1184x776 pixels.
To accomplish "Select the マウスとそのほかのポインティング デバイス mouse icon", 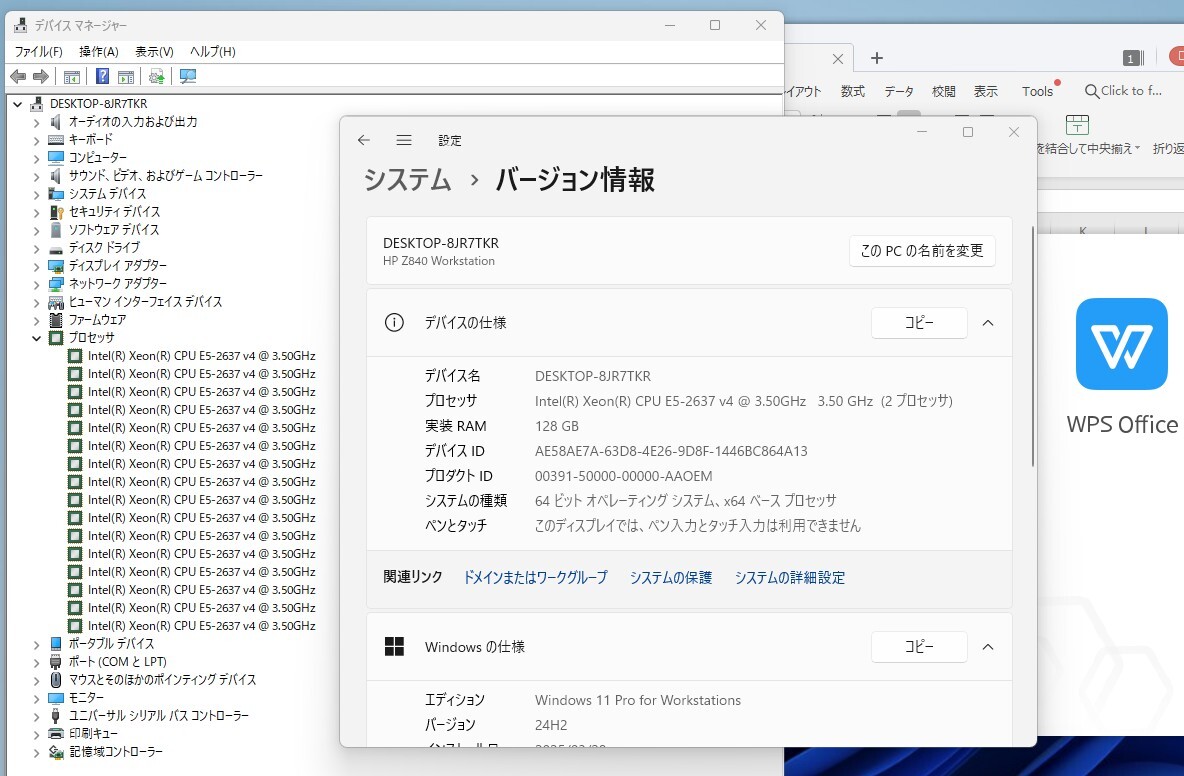I will 56,679.
